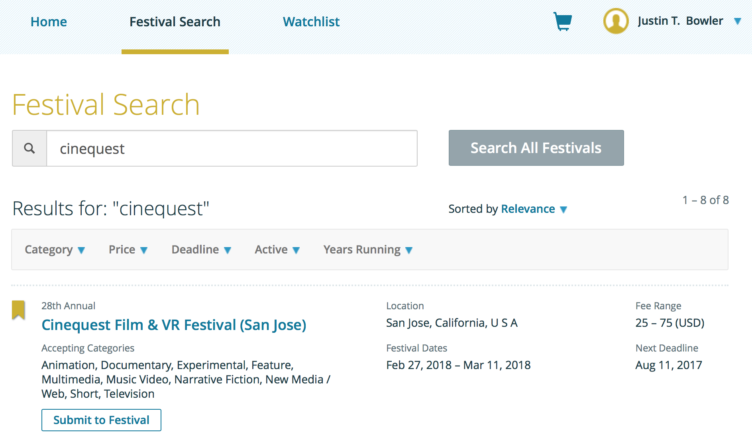
Task: Open the shopping cart
Action: pyautogui.click(x=563, y=21)
